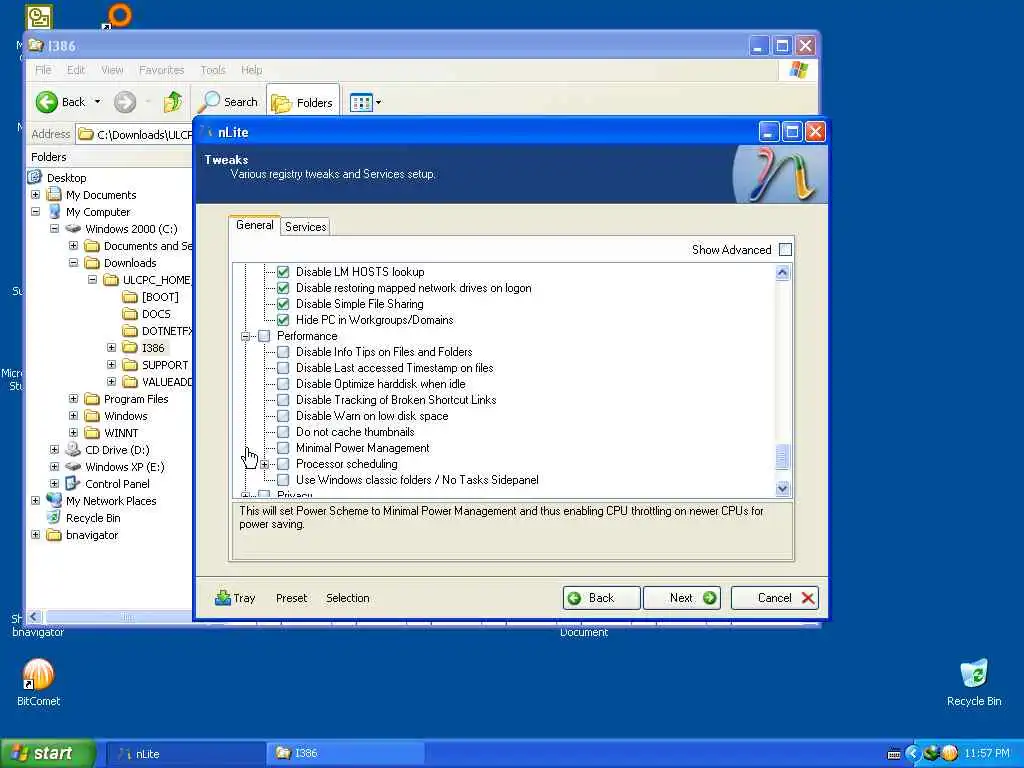Collapse the Performance tree node
This screenshot has height=768, width=1024.
(x=246, y=336)
